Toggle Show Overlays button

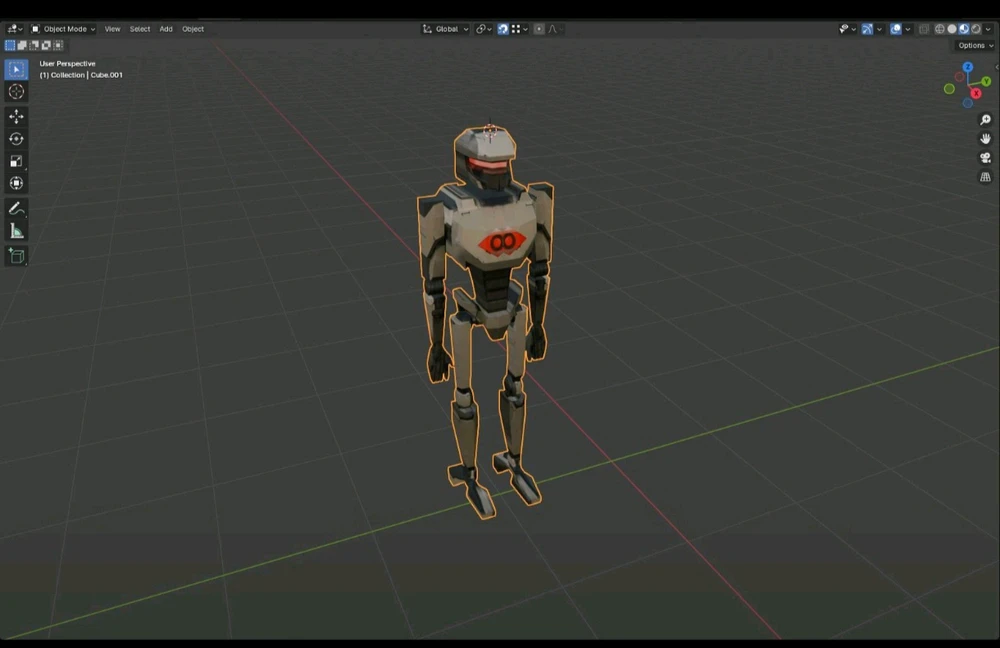pyautogui.click(x=896, y=29)
